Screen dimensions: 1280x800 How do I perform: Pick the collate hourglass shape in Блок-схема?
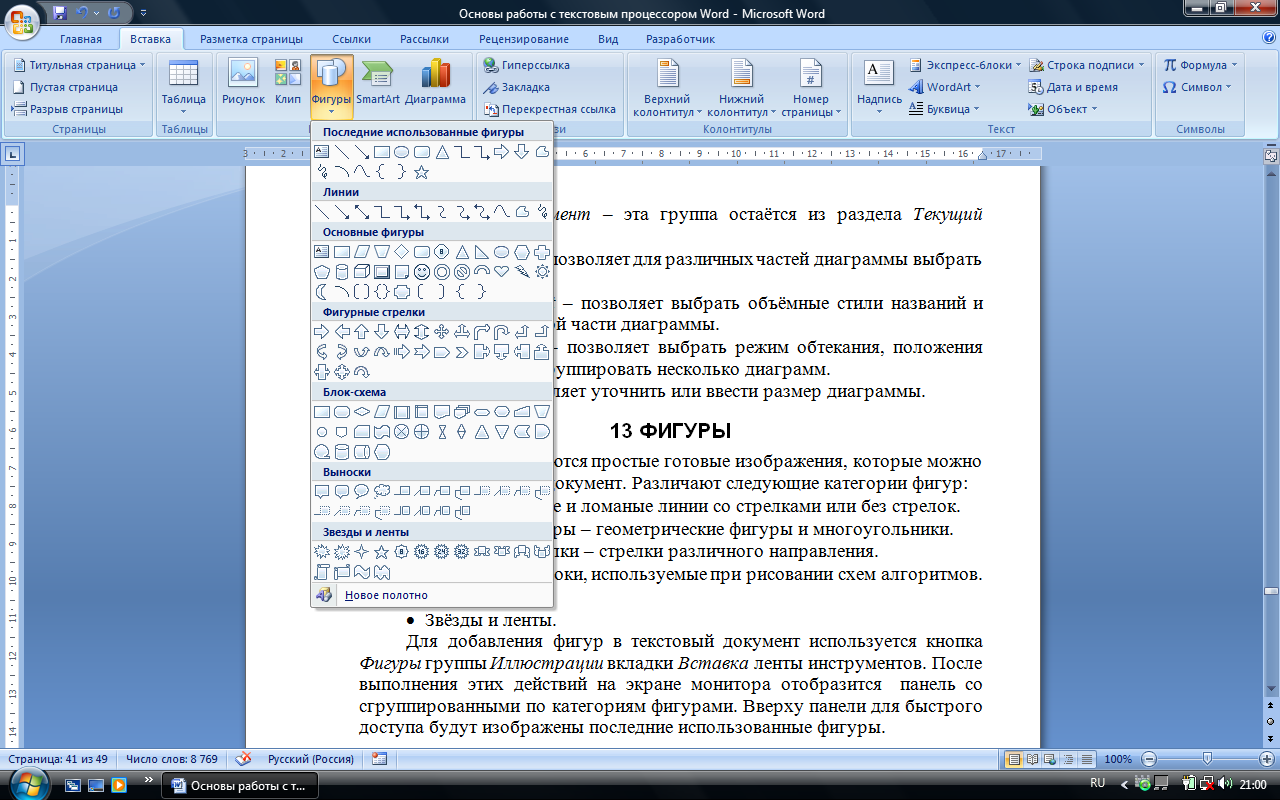[x=442, y=431]
